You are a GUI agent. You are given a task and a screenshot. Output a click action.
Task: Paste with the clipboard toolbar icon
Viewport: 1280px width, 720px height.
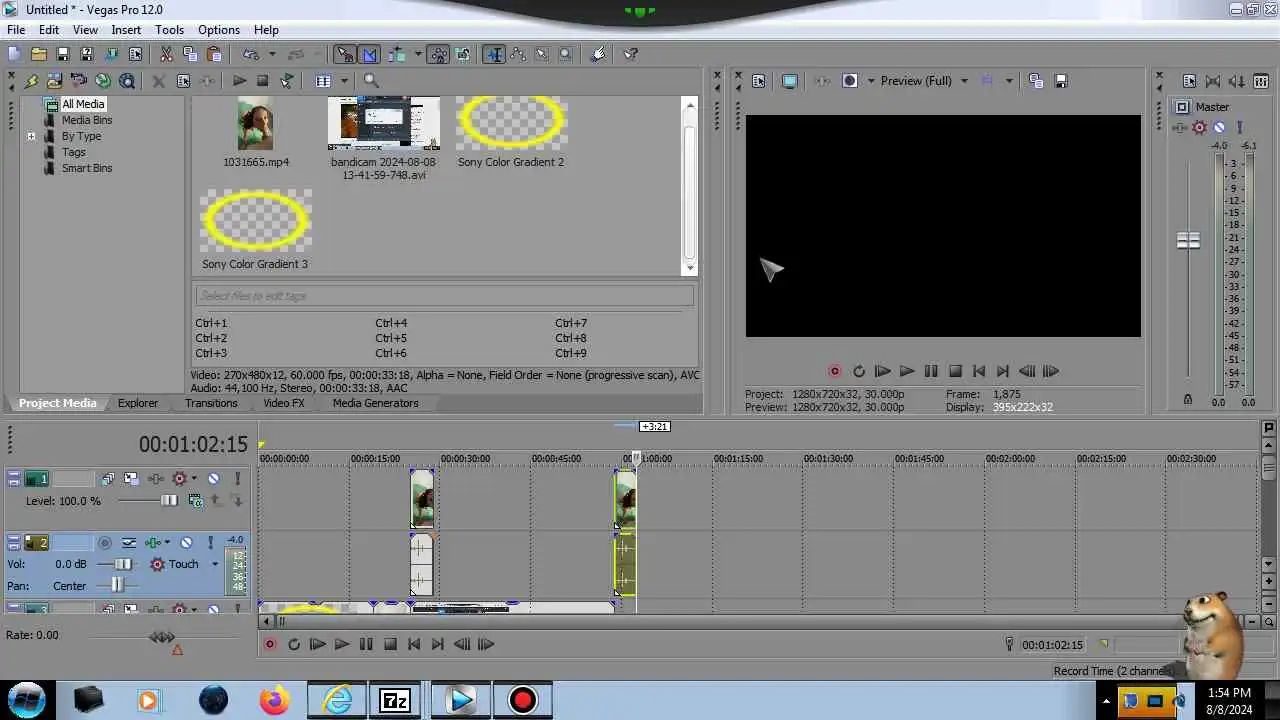click(214, 54)
